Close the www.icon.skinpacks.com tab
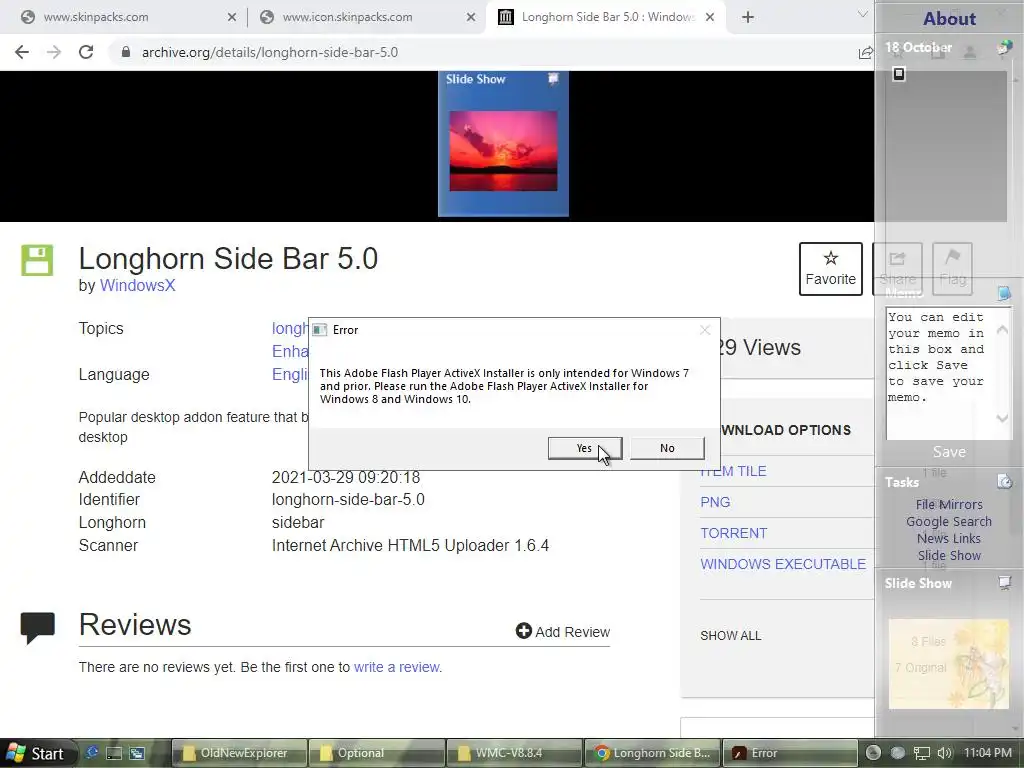The width and height of the screenshot is (1024, 768). tap(471, 18)
